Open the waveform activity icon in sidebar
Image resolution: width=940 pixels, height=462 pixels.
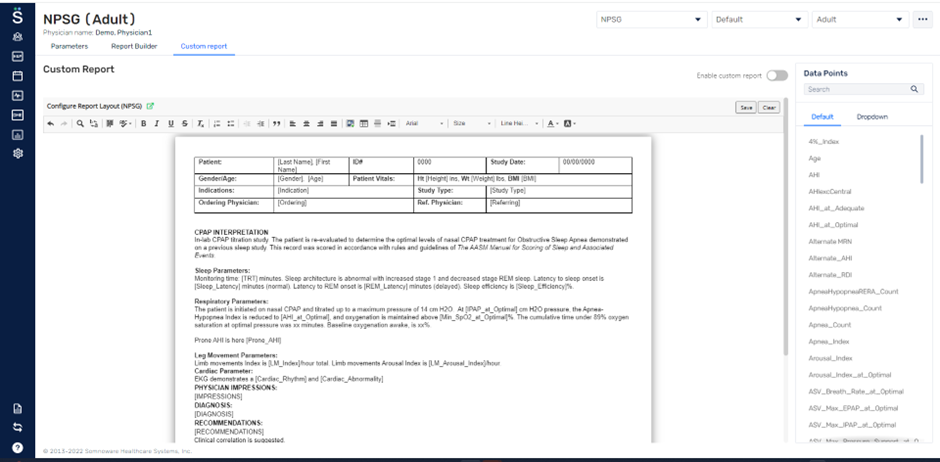[17, 95]
